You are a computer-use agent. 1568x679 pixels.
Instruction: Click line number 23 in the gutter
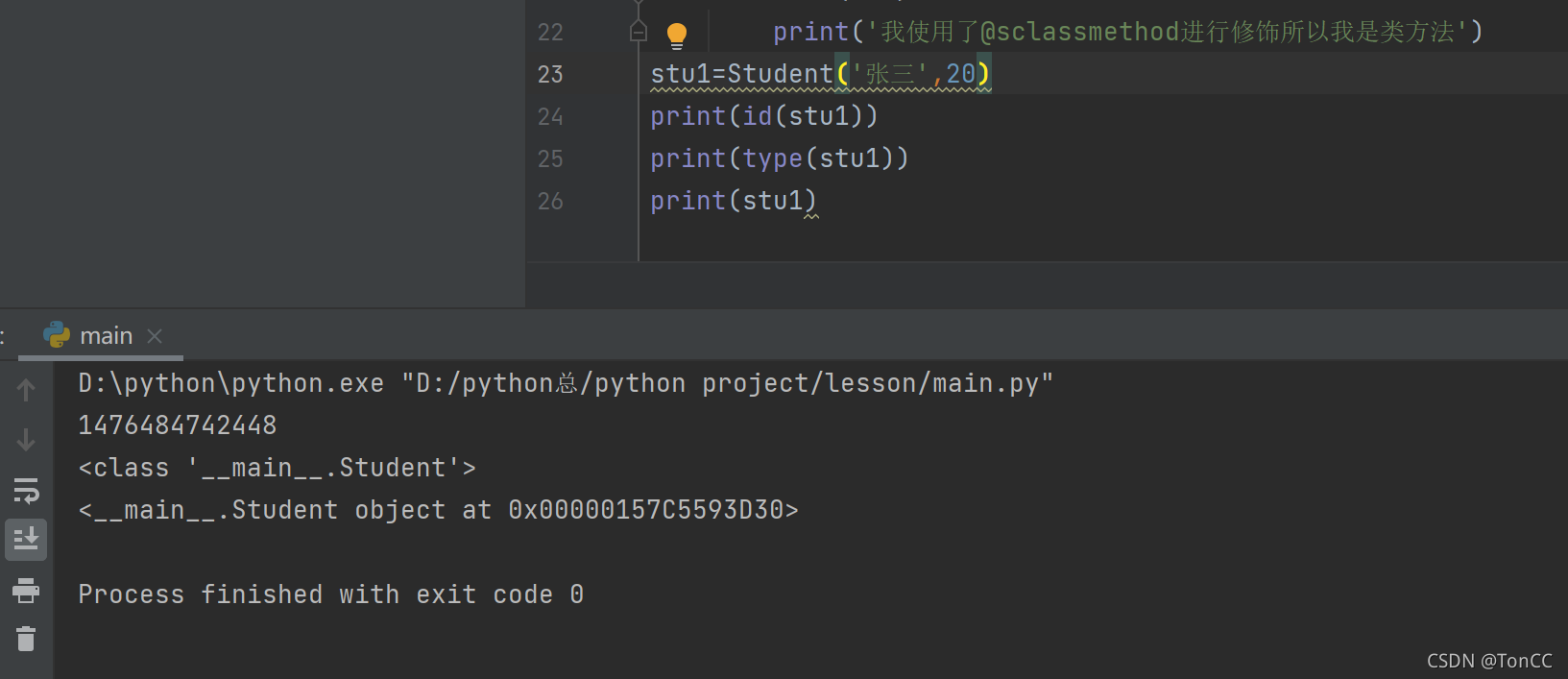click(550, 74)
